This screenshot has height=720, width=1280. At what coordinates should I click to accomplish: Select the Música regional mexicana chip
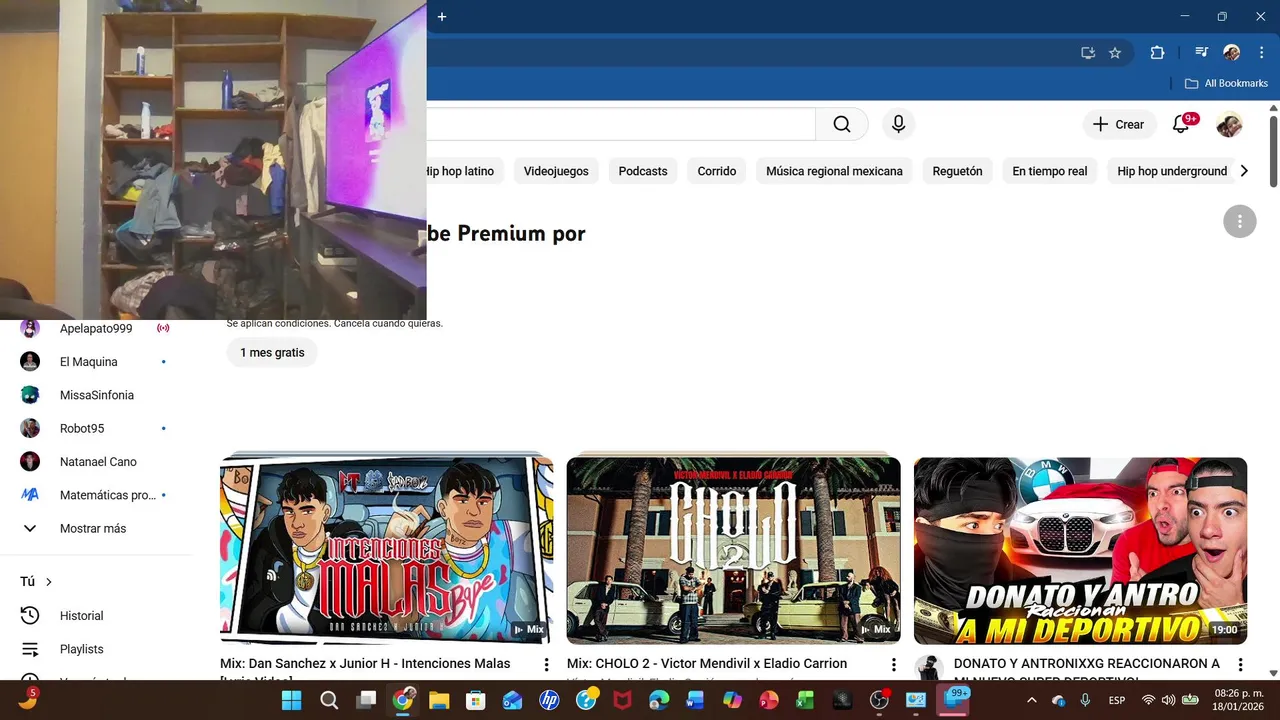click(834, 171)
